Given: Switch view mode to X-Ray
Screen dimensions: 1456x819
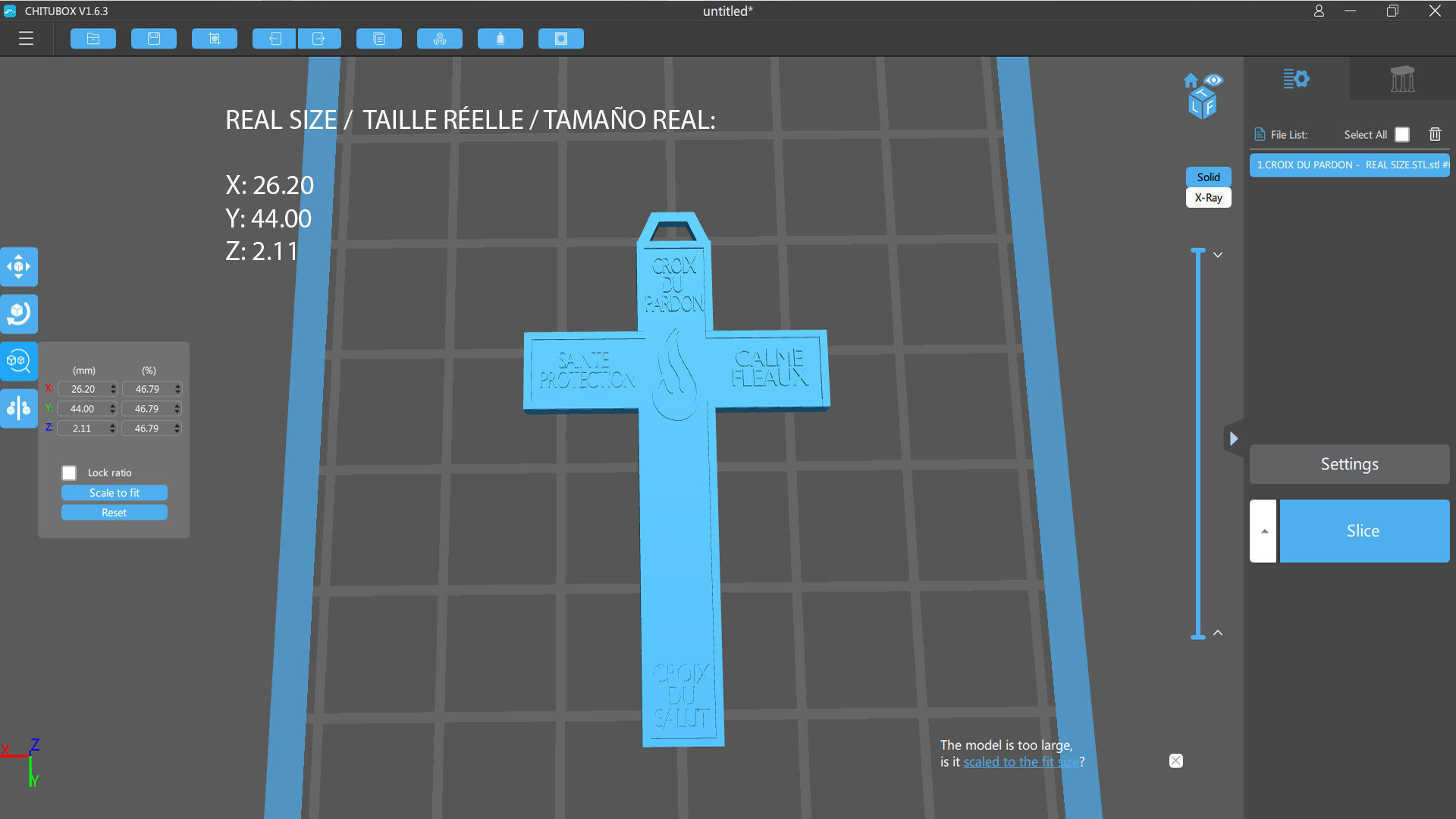Looking at the screenshot, I should [1208, 198].
